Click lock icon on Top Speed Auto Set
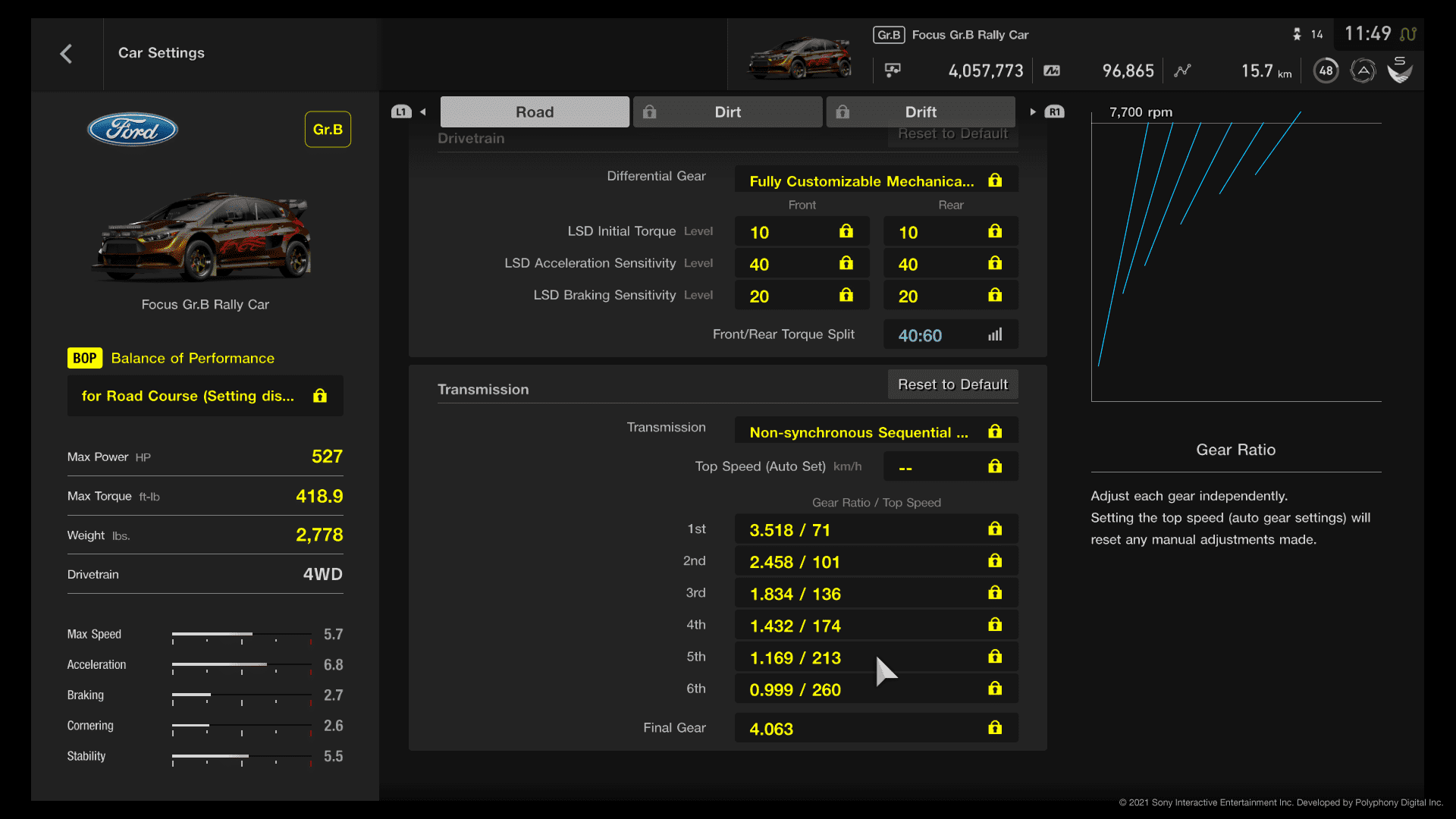This screenshot has height=819, width=1456. 995,466
